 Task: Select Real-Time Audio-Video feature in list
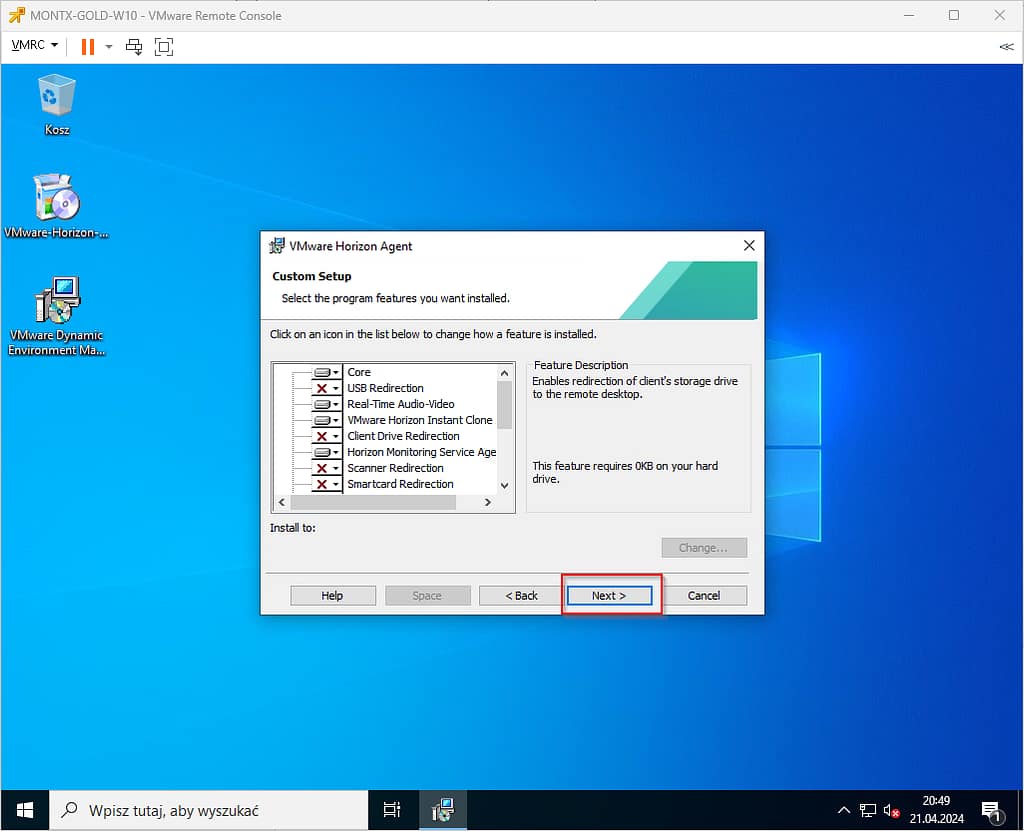(400, 404)
